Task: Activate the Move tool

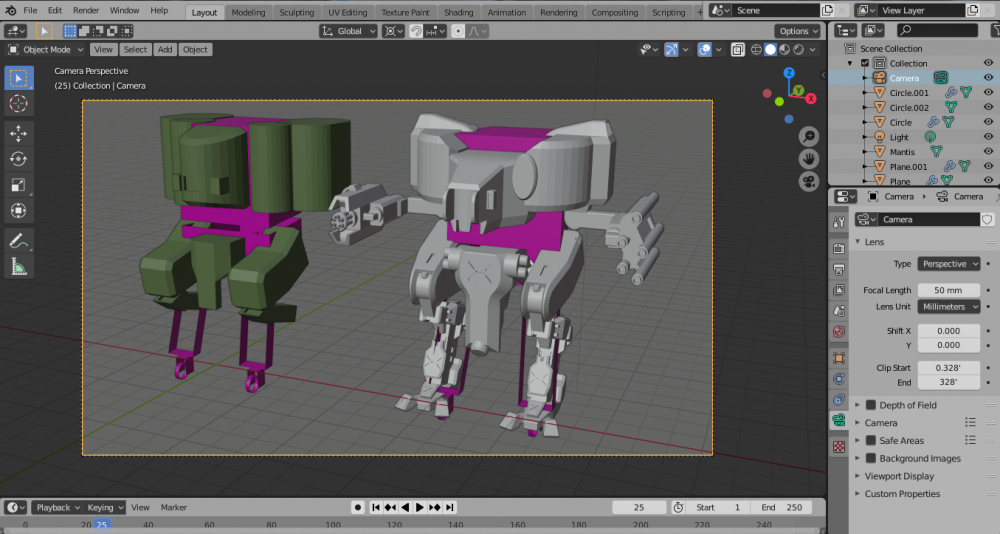Action: point(19,133)
